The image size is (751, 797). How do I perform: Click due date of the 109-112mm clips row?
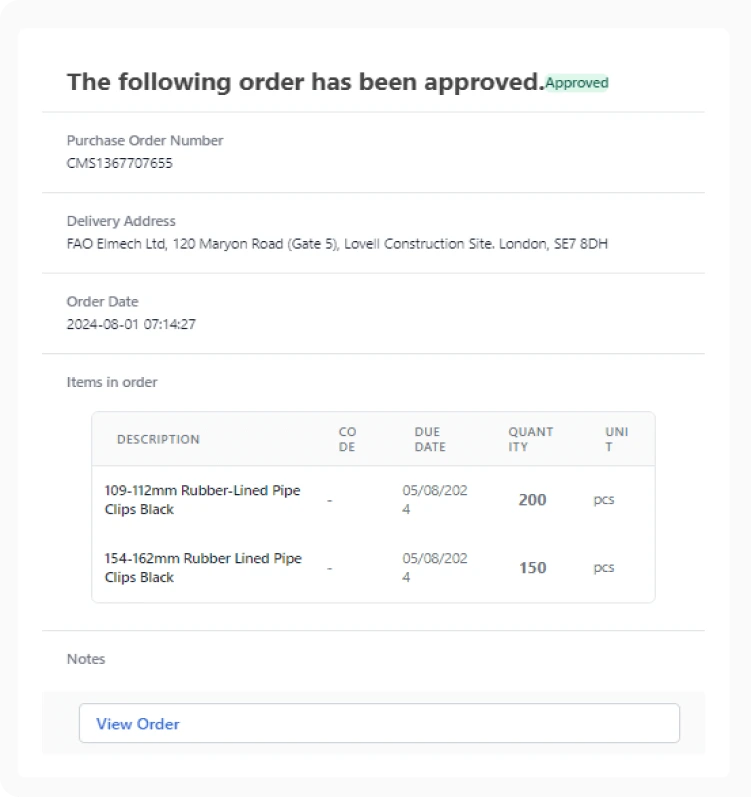(434, 500)
